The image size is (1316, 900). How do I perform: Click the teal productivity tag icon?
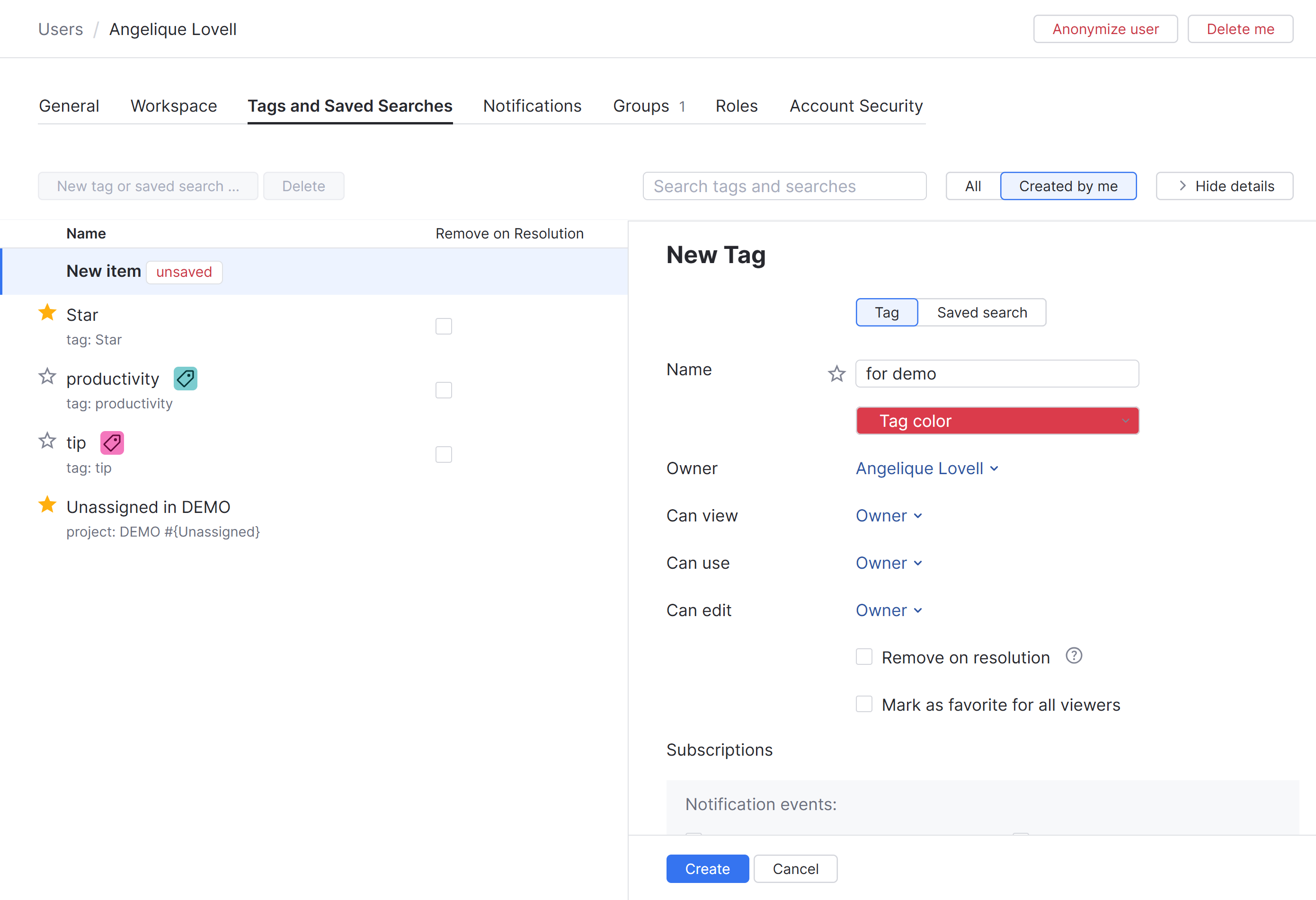coord(185,379)
